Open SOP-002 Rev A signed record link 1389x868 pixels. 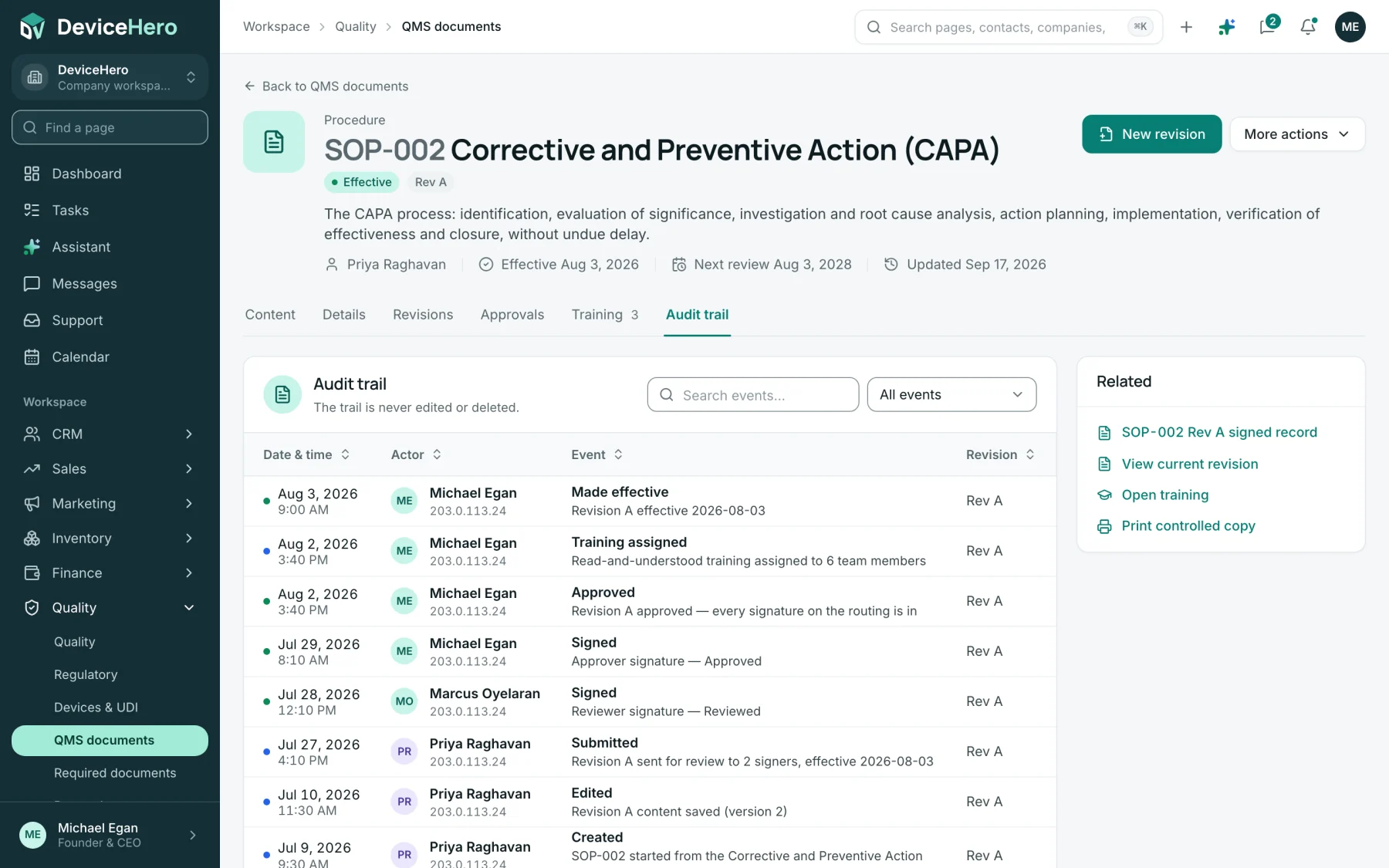1219,433
